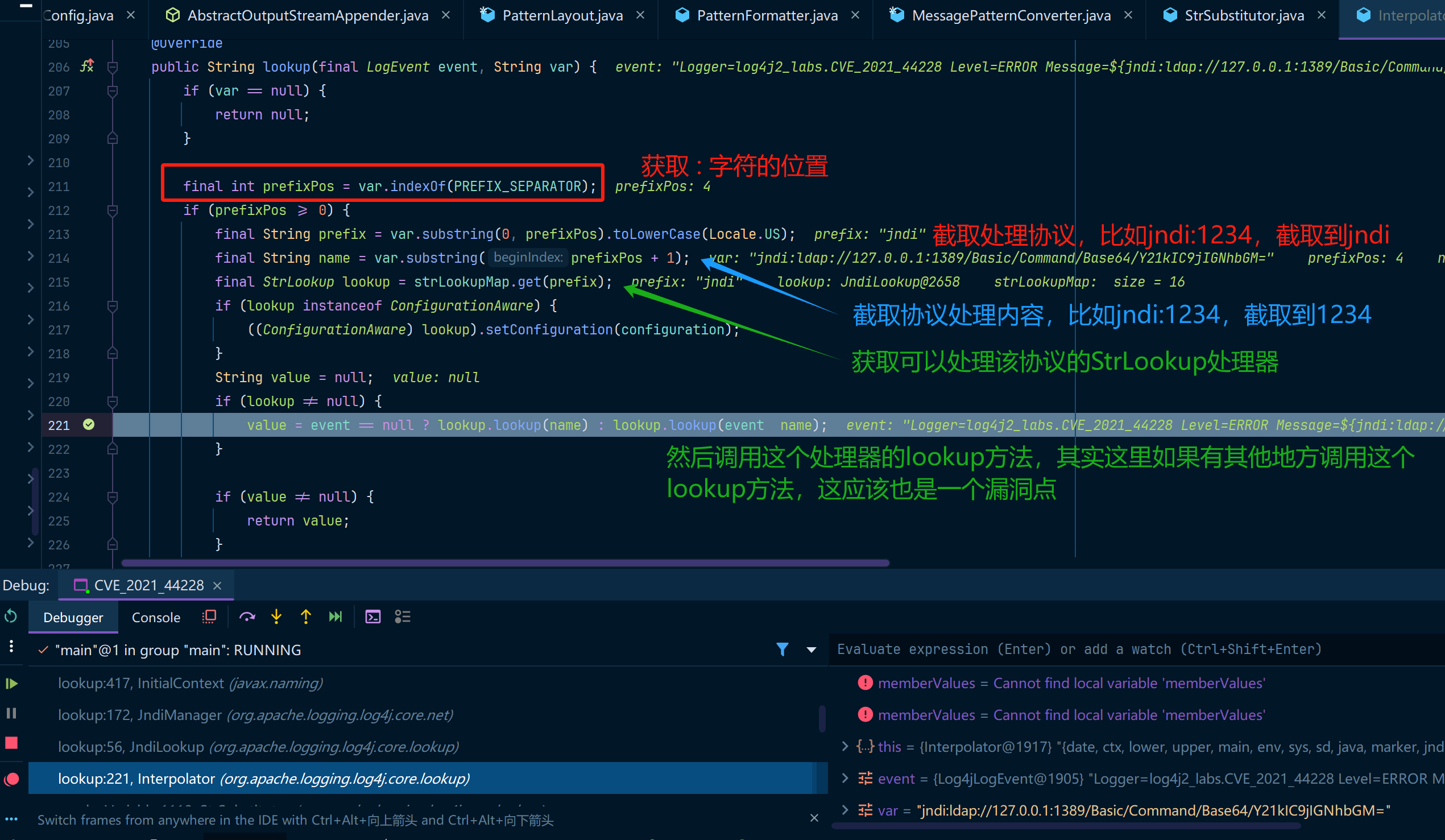Expand the 'this' Interpolator variable
Screen dimensions: 1445x840
844,747
